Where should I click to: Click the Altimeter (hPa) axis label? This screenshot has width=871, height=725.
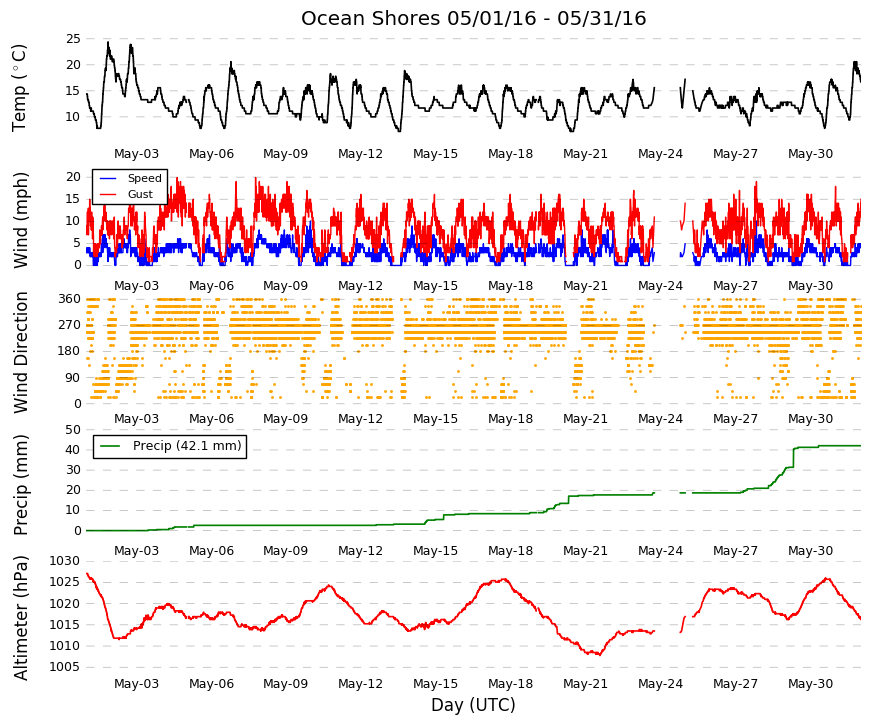pos(20,618)
